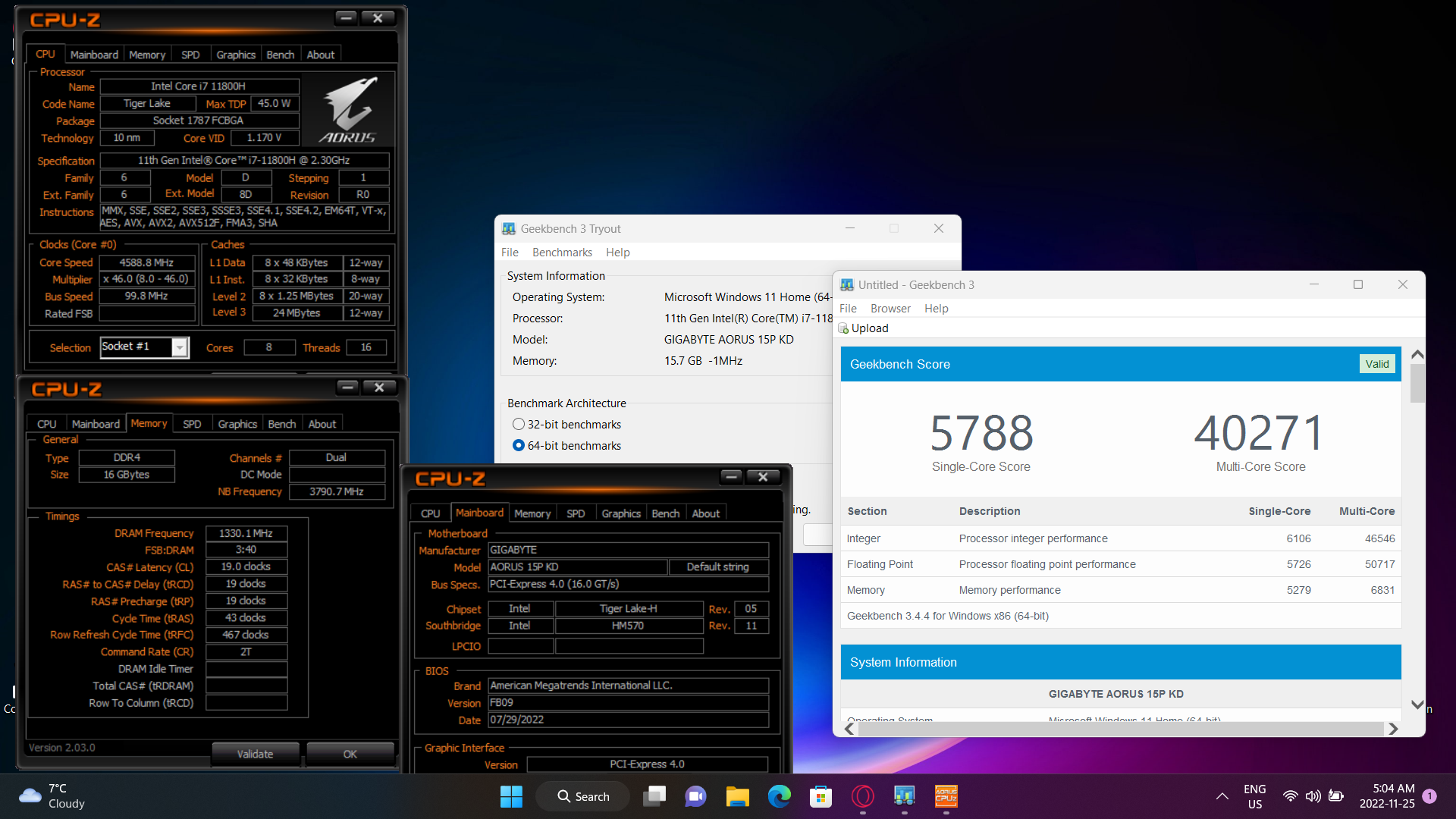
Task: Open Browser menu in Untitled Geekbench 3 window
Action: coord(890,309)
